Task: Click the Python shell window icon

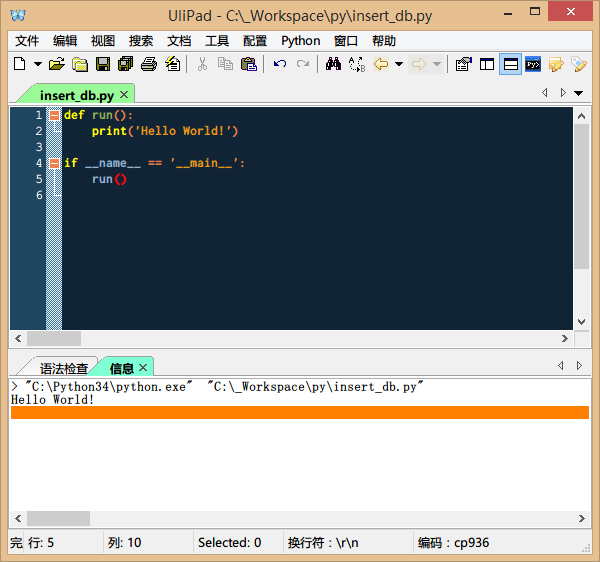Action: click(x=534, y=64)
